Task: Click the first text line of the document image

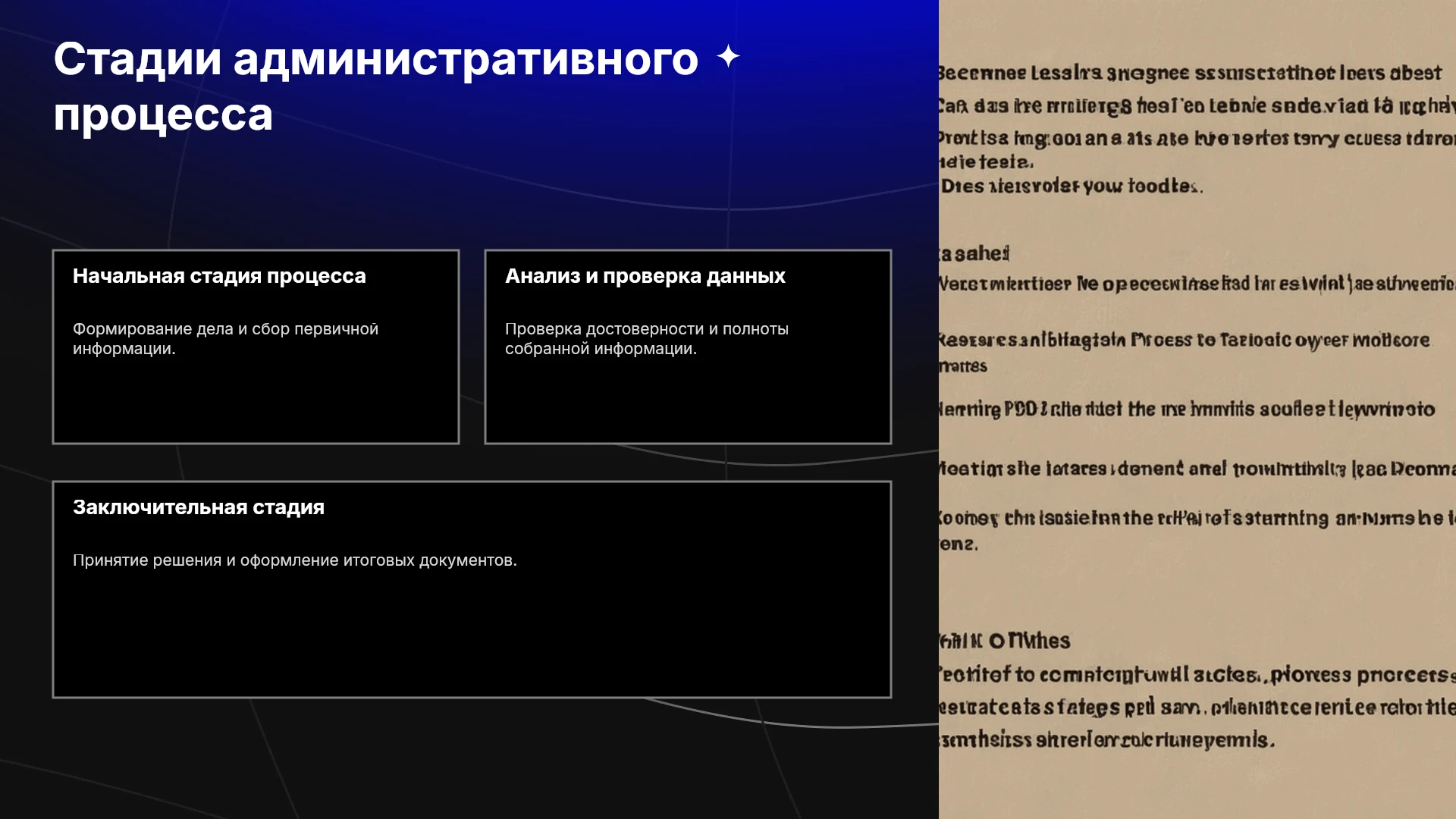Action: pyautogui.click(x=1189, y=74)
